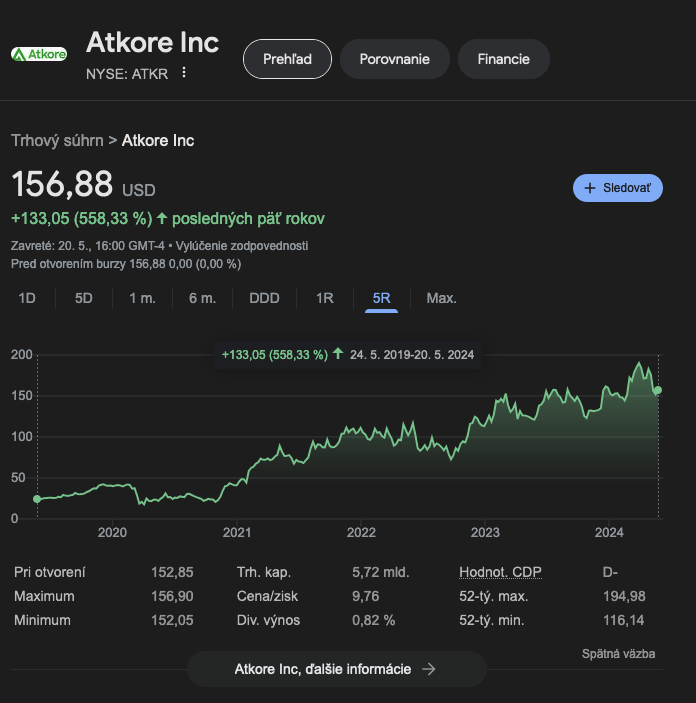Click the plus icon on the Sledovať button
This screenshot has width=696, height=703.
tap(590, 188)
